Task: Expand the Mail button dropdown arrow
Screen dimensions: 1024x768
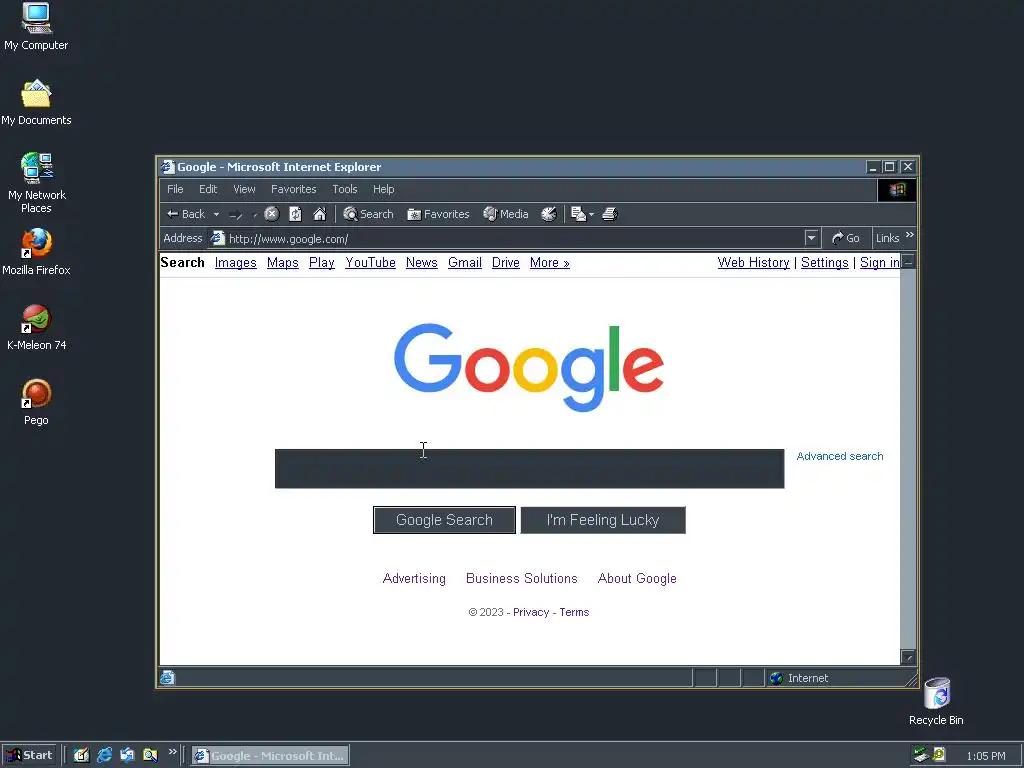Action: click(592, 214)
